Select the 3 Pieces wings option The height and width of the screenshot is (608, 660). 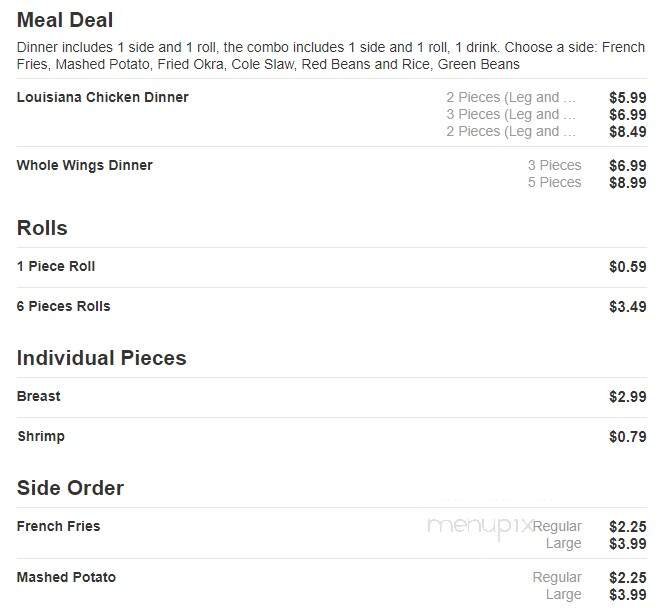pyautogui.click(x=554, y=165)
